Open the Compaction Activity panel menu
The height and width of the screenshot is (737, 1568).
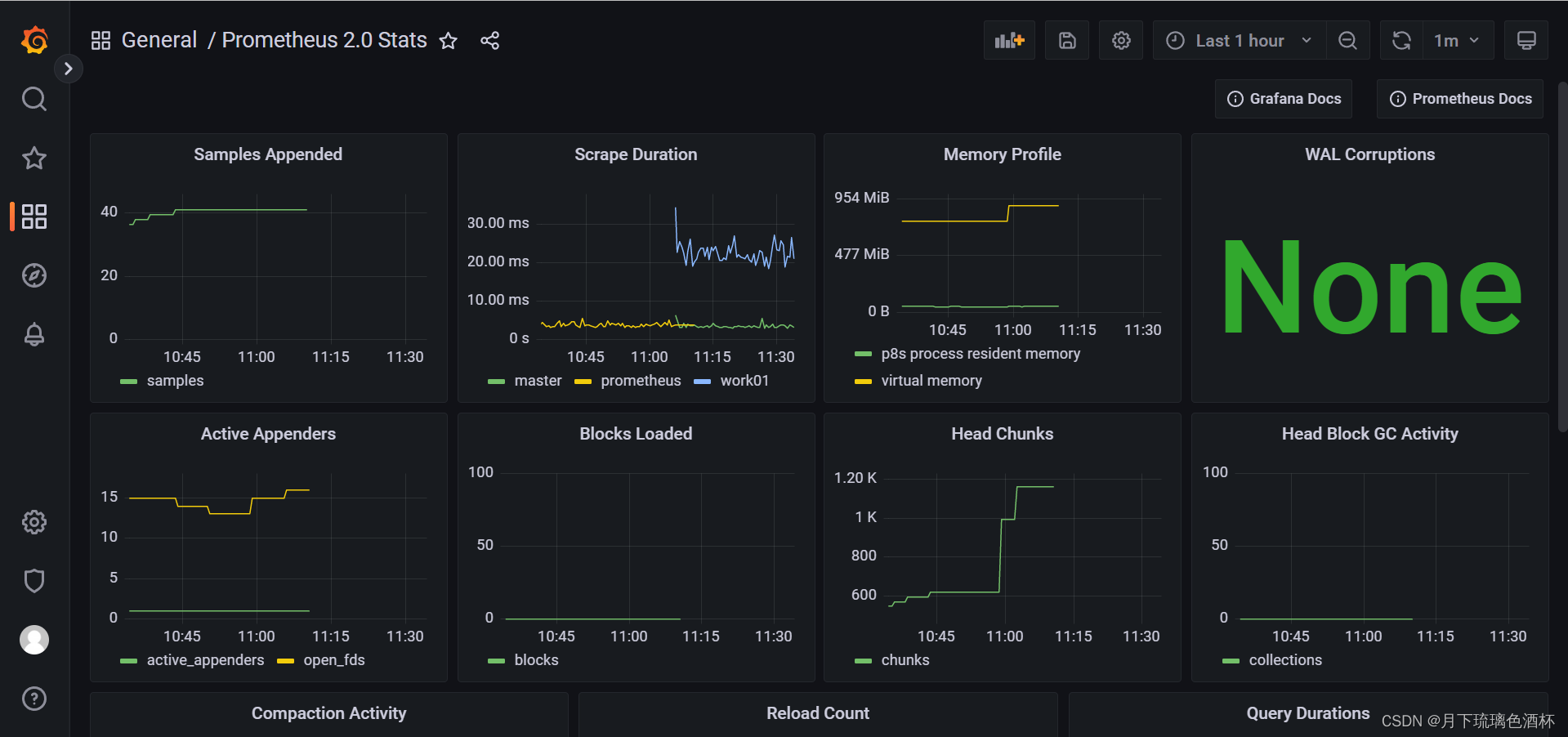(328, 713)
